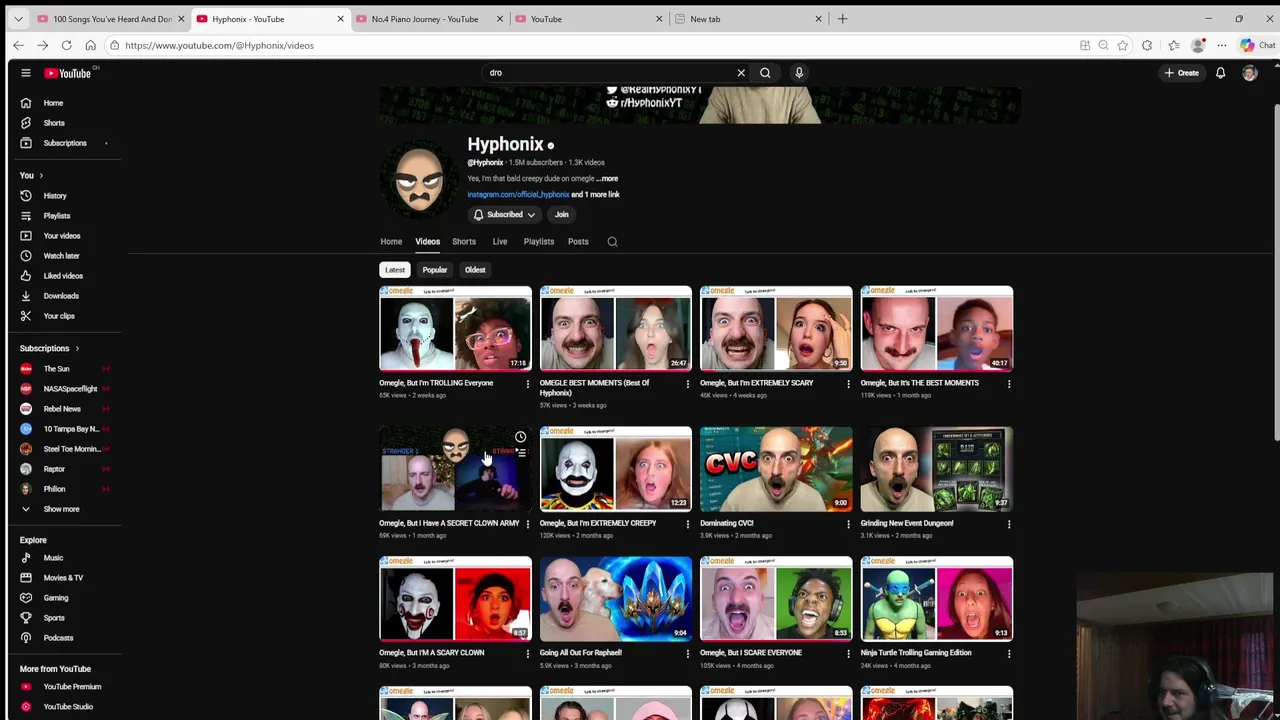Open Gaming in the Explore section
Image resolution: width=1280 pixels, height=720 pixels.
click(56, 598)
